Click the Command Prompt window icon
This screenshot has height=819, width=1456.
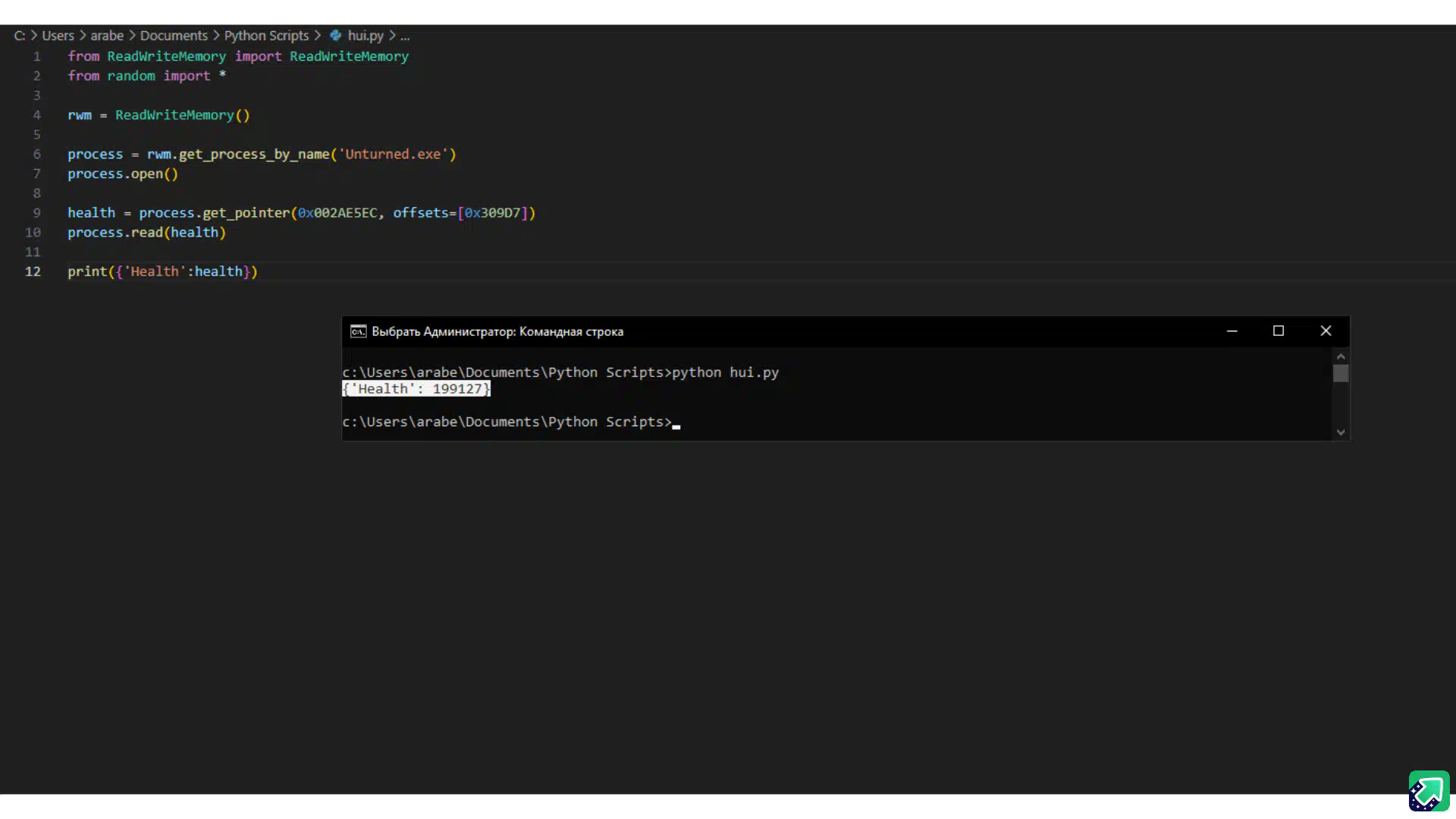358,331
